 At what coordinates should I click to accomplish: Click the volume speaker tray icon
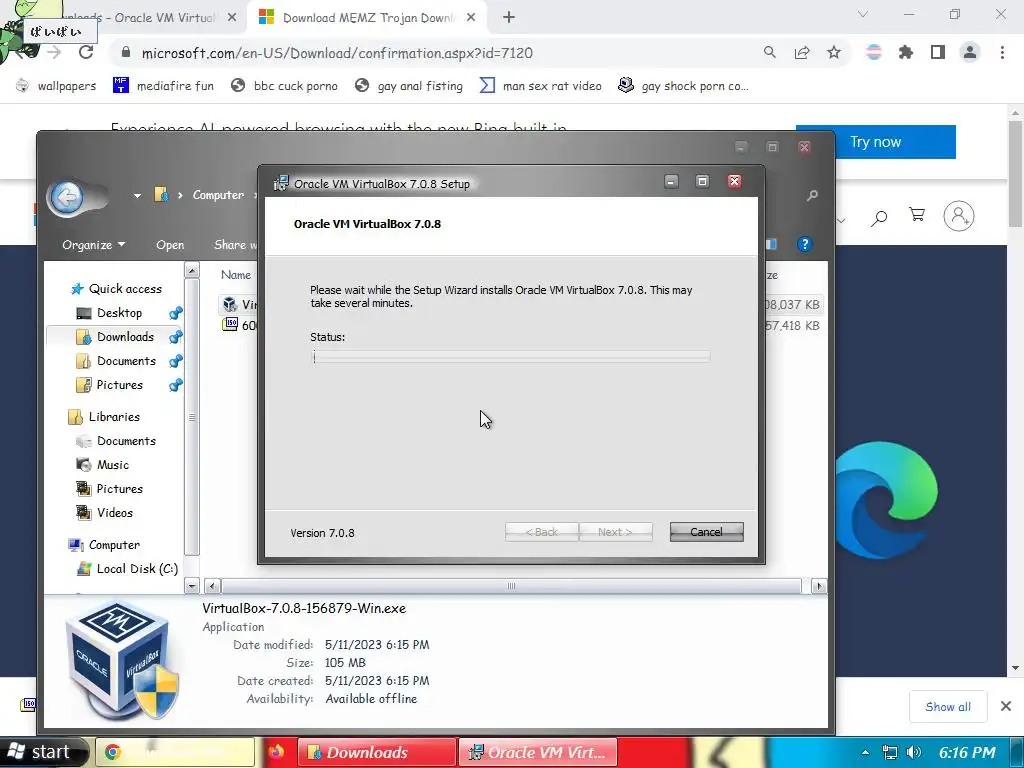point(914,752)
